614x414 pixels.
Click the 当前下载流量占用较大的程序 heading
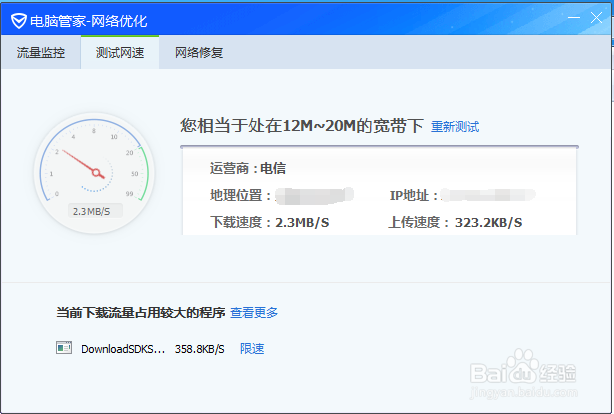click(141, 313)
